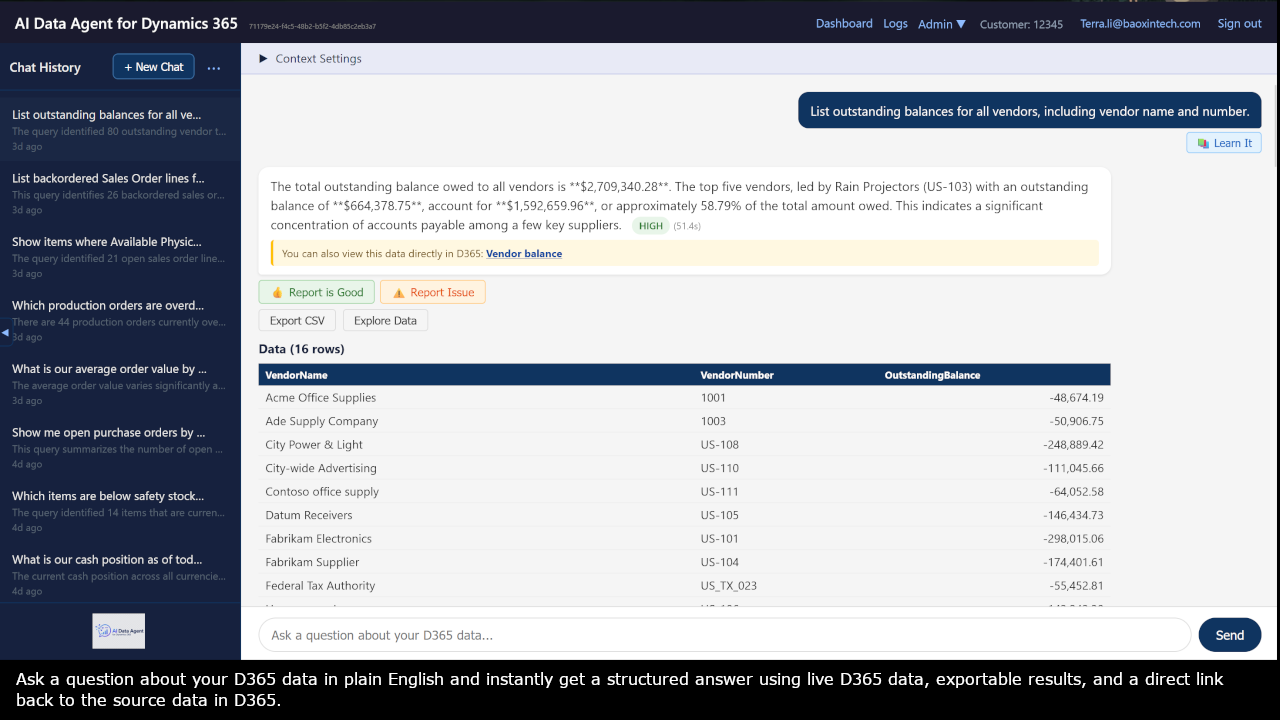Select the 'Federal Tax Authority' cell

[320, 586]
